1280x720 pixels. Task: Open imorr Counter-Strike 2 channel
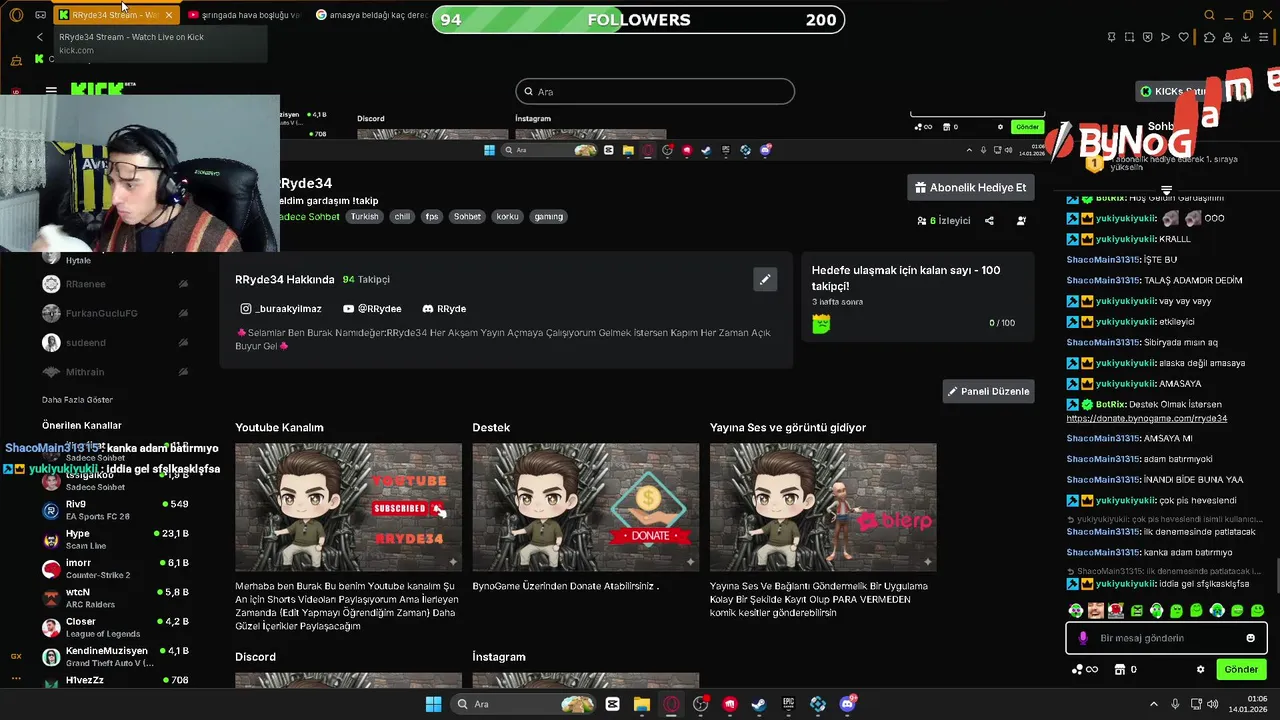coord(115,568)
